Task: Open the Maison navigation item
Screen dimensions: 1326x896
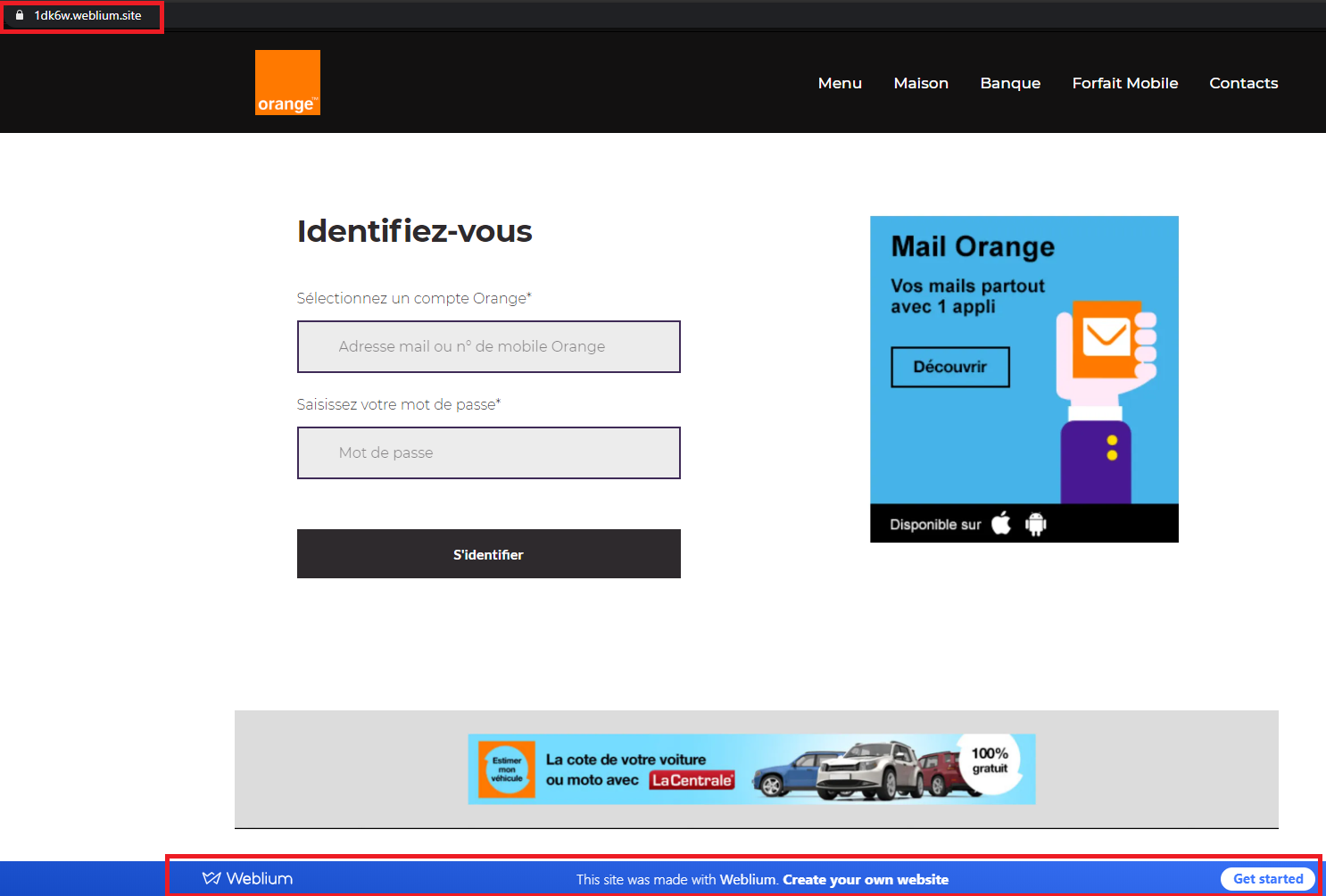Action: [921, 83]
